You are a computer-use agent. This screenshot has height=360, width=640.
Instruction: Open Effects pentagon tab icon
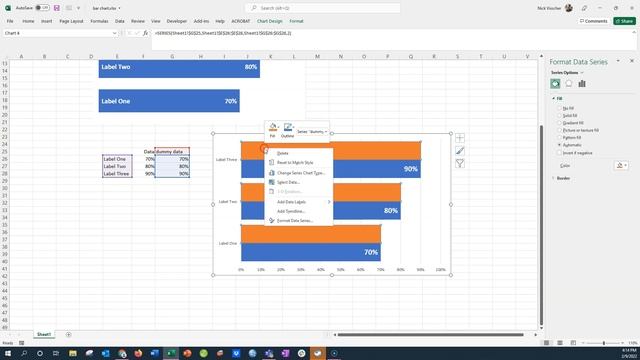pos(569,84)
